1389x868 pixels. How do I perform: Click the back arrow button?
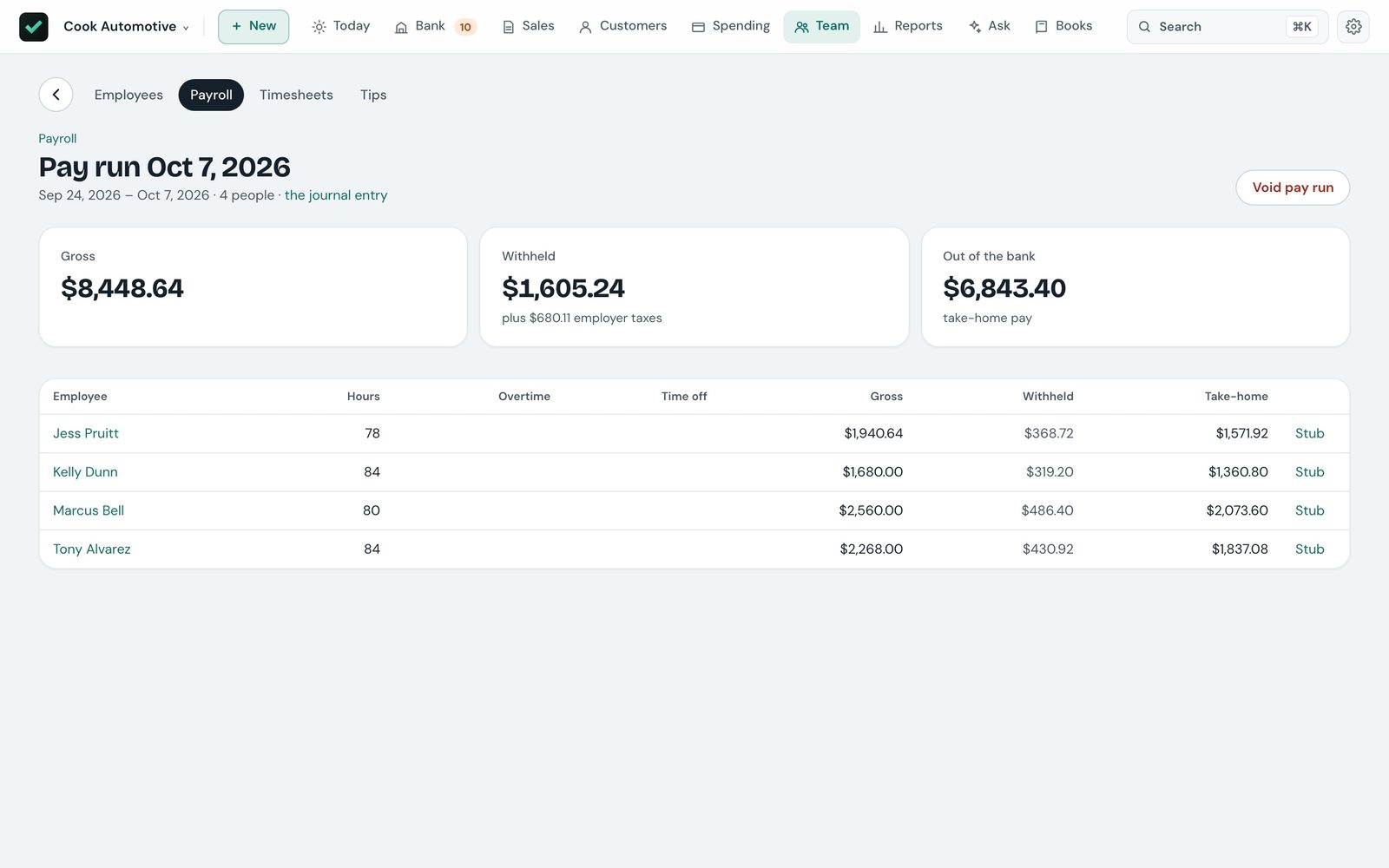[56, 95]
